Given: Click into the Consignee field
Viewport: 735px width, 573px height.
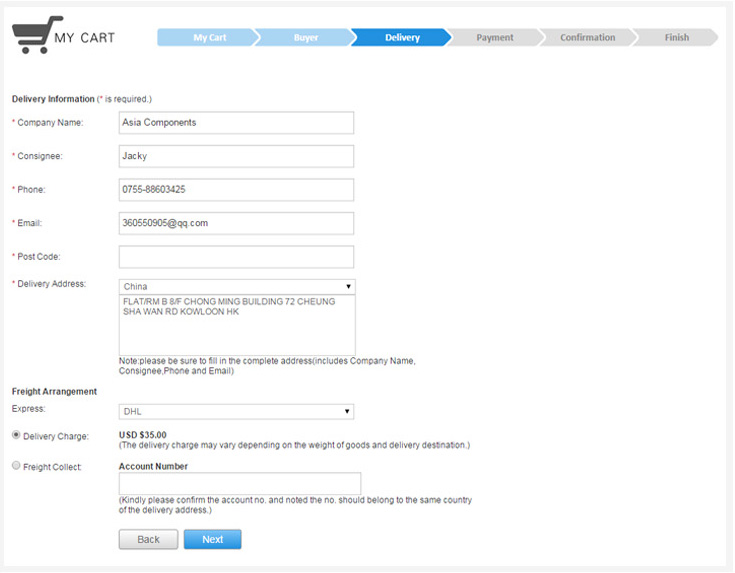Looking at the screenshot, I should (x=236, y=156).
